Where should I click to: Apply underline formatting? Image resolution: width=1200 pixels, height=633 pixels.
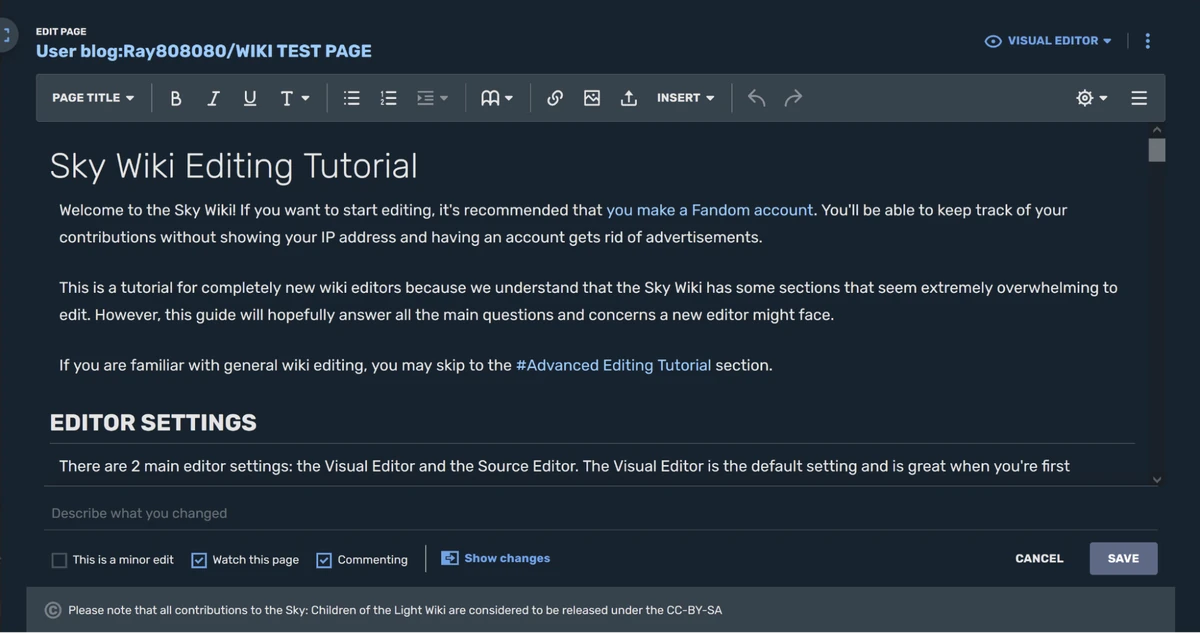click(x=249, y=97)
